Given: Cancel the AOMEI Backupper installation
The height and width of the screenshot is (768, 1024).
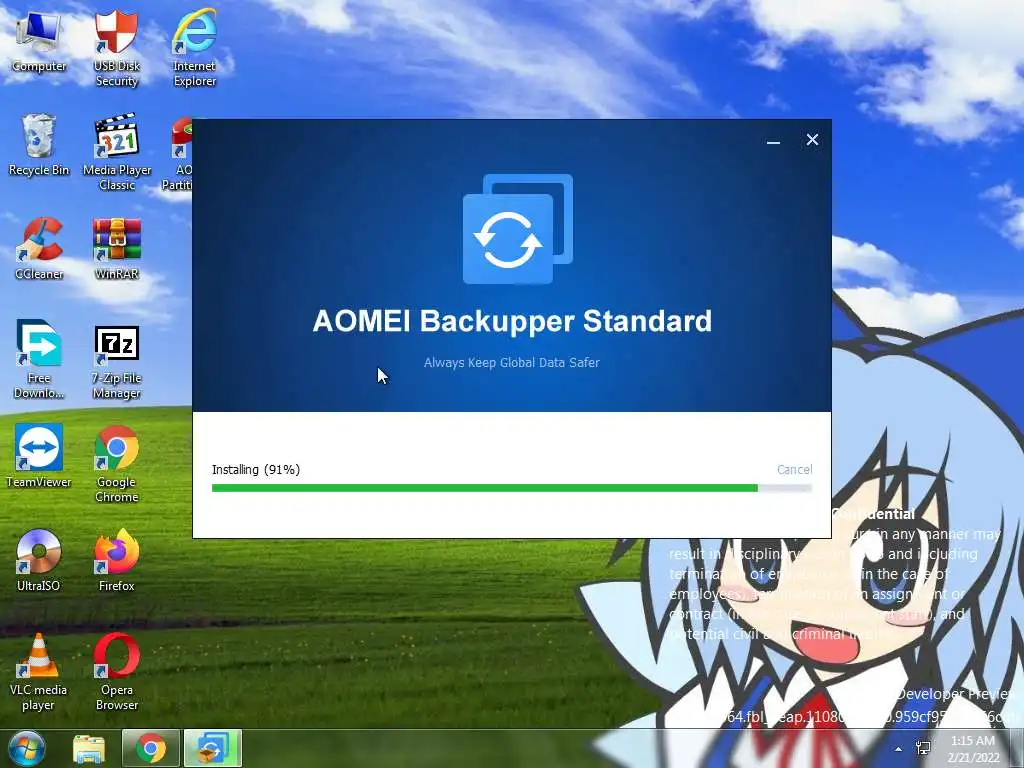Looking at the screenshot, I should [x=794, y=470].
